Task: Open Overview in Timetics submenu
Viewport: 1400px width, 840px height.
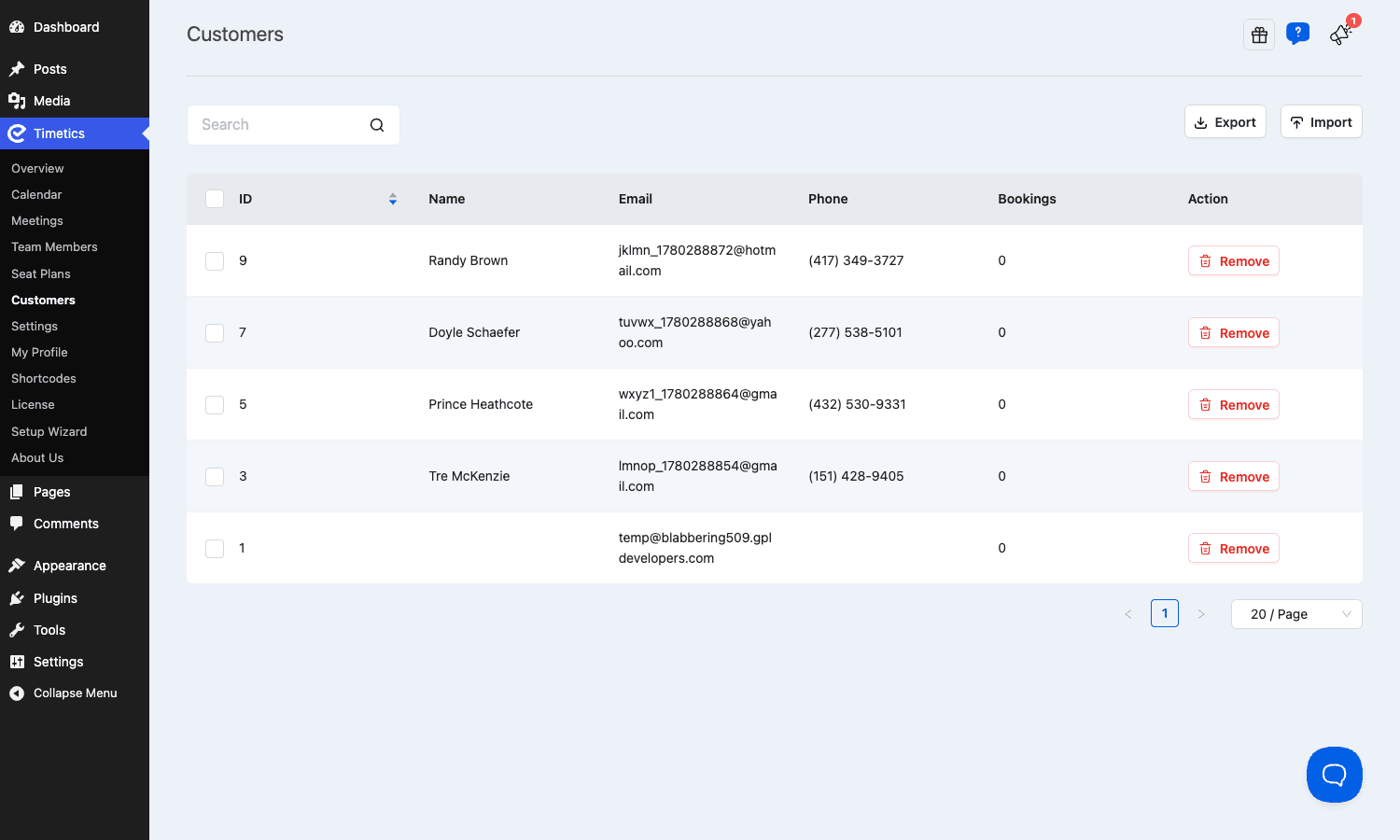Action: click(37, 168)
